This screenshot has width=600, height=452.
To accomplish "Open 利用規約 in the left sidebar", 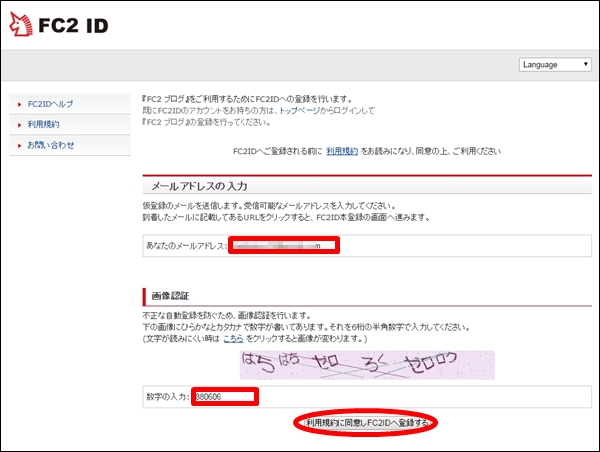I will pos(43,124).
